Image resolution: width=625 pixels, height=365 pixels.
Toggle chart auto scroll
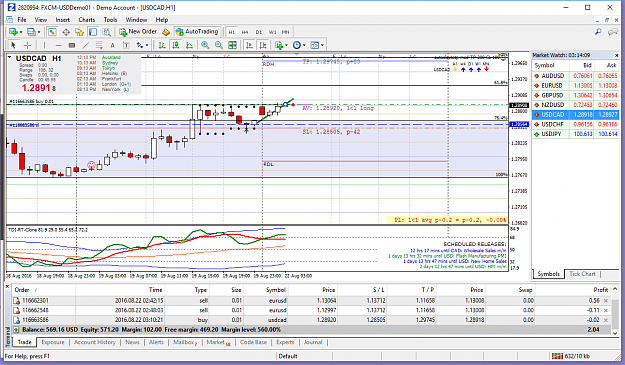coord(249,45)
